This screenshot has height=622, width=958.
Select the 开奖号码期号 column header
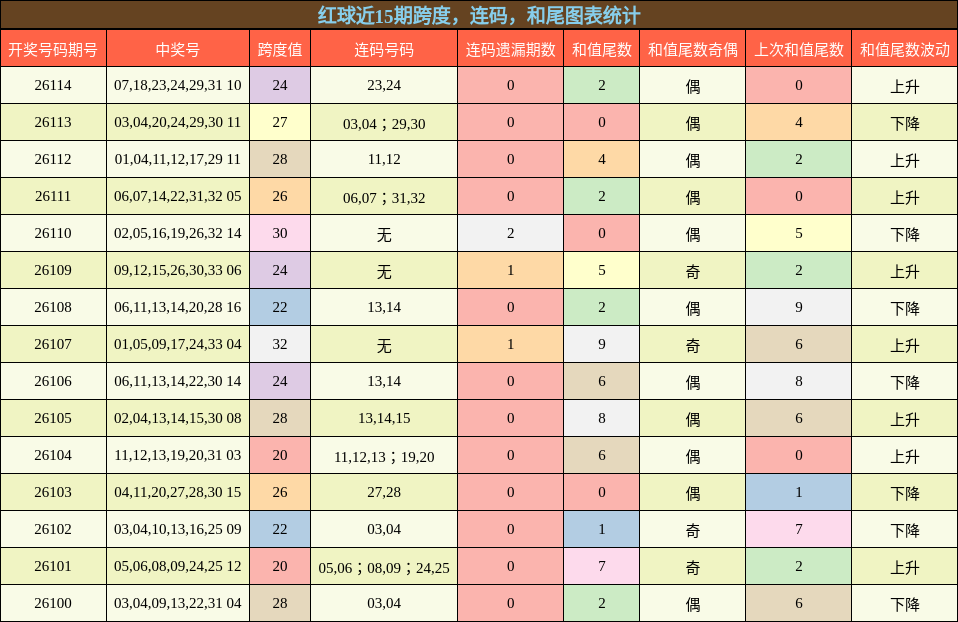pyautogui.click(x=53, y=49)
